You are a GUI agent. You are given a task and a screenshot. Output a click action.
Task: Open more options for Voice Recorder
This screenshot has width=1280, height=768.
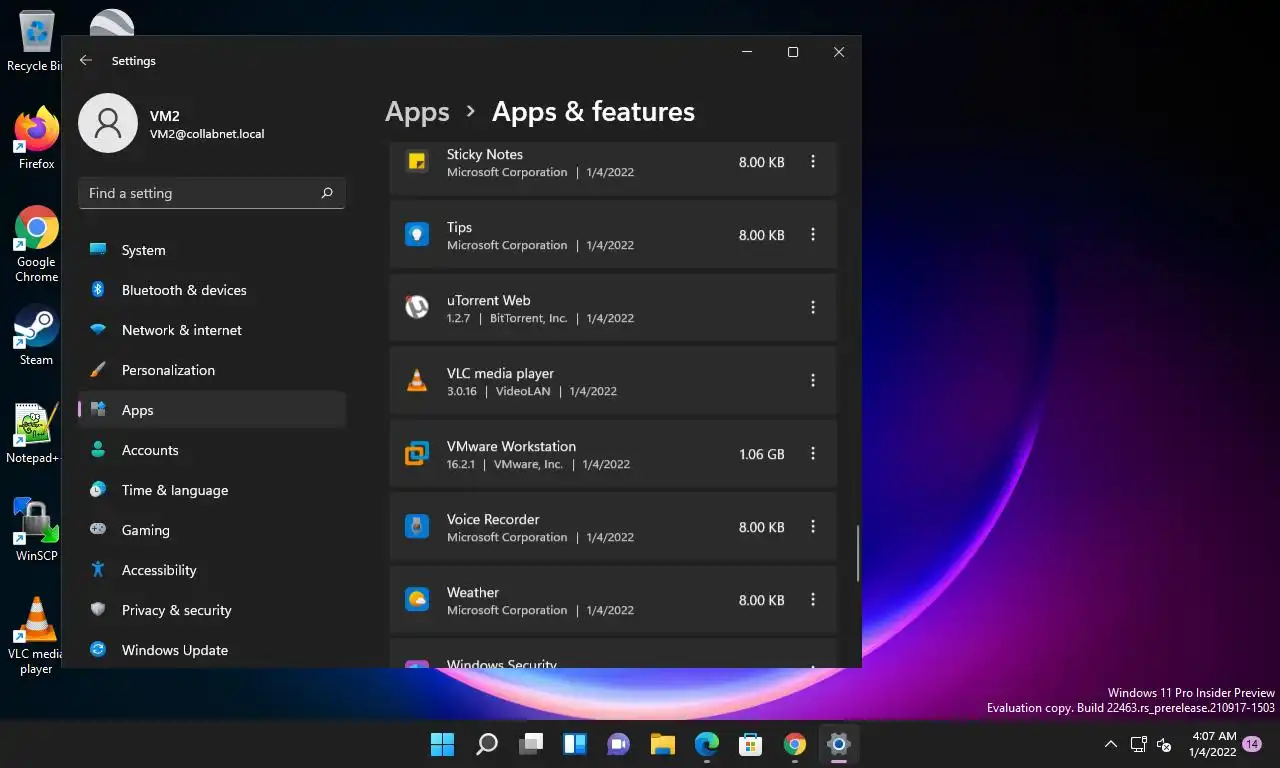813,527
